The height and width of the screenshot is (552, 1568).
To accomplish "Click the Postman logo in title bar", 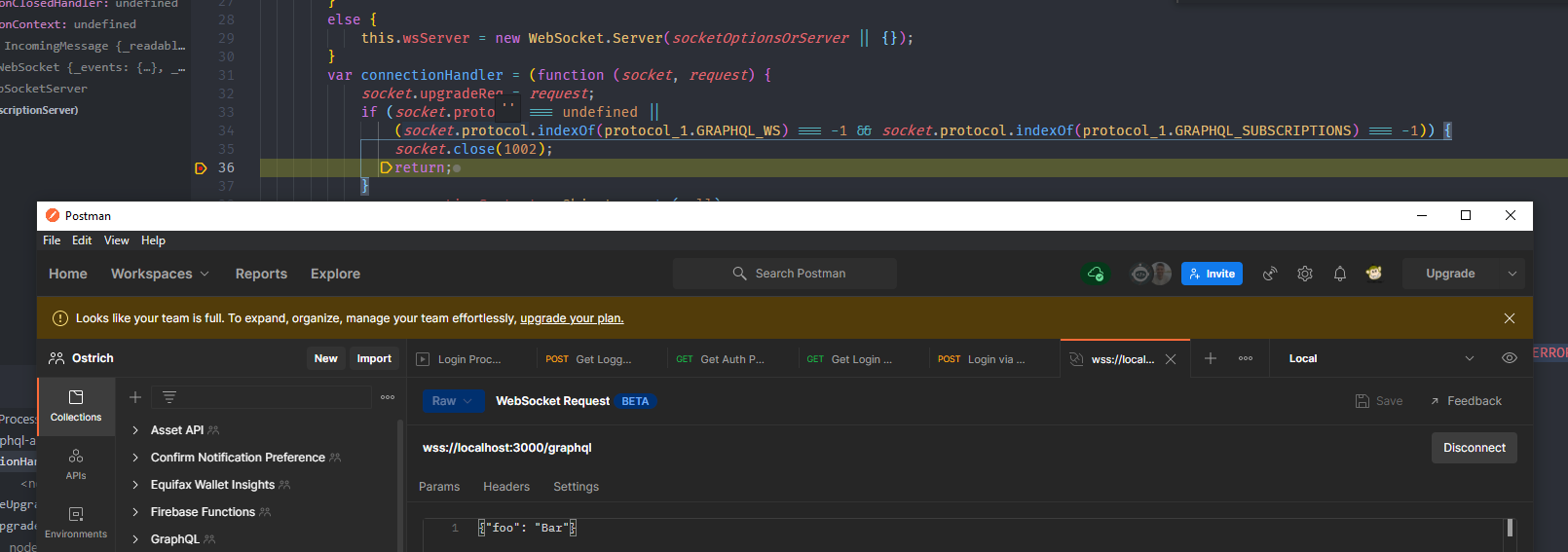I will pos(53,215).
